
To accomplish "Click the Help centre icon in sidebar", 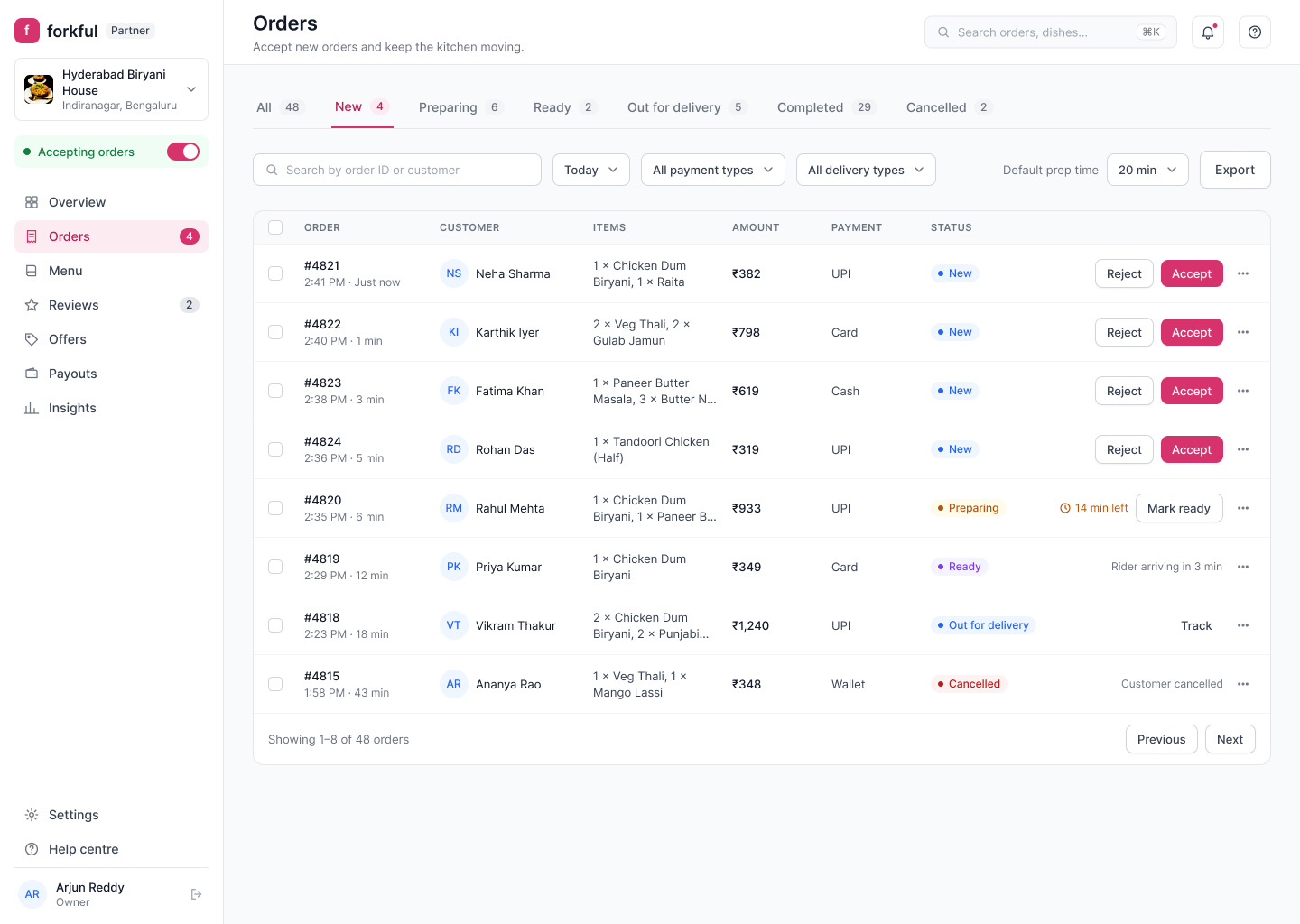I will [x=32, y=849].
